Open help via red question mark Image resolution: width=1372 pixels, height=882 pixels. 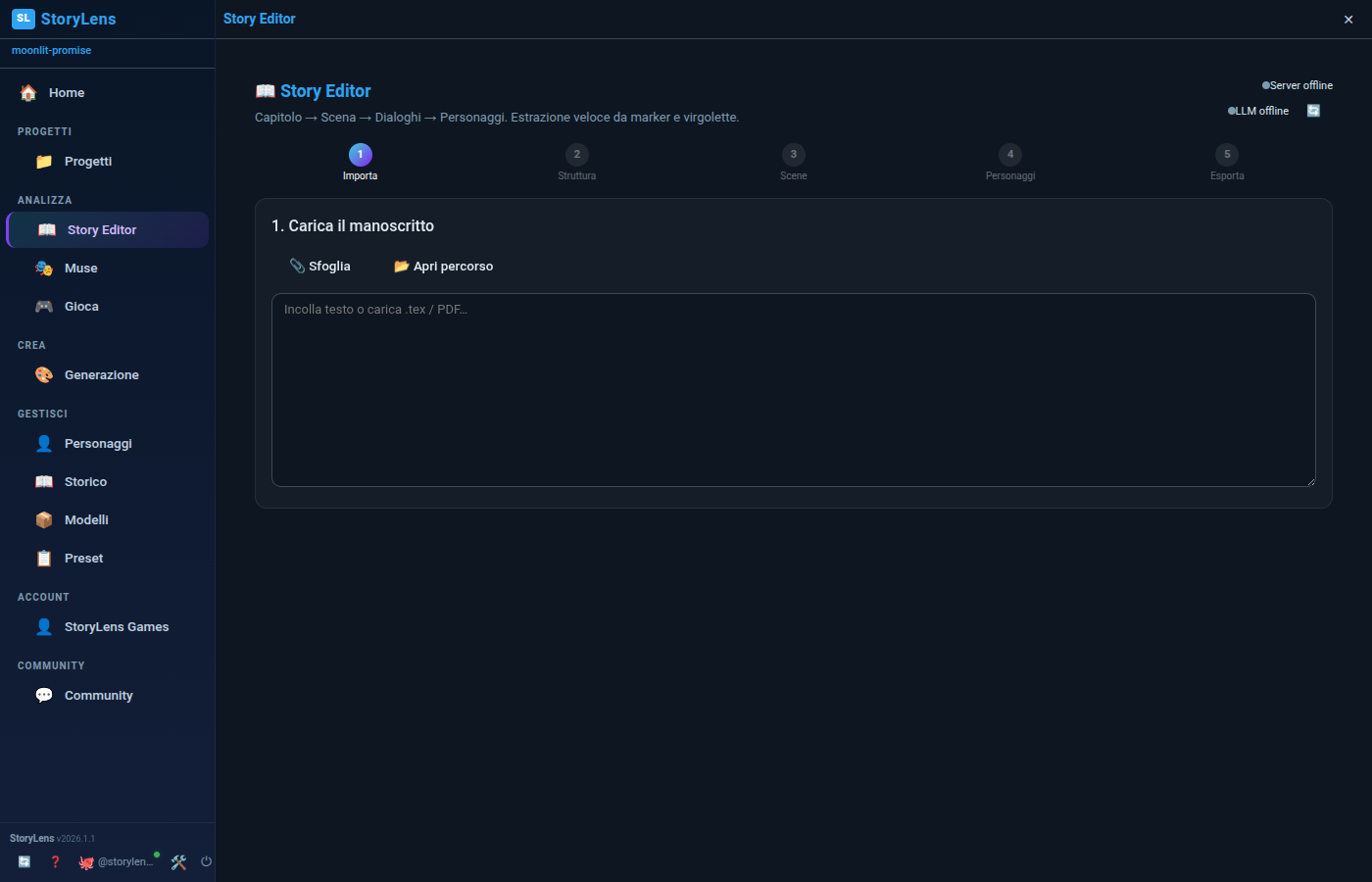[55, 862]
